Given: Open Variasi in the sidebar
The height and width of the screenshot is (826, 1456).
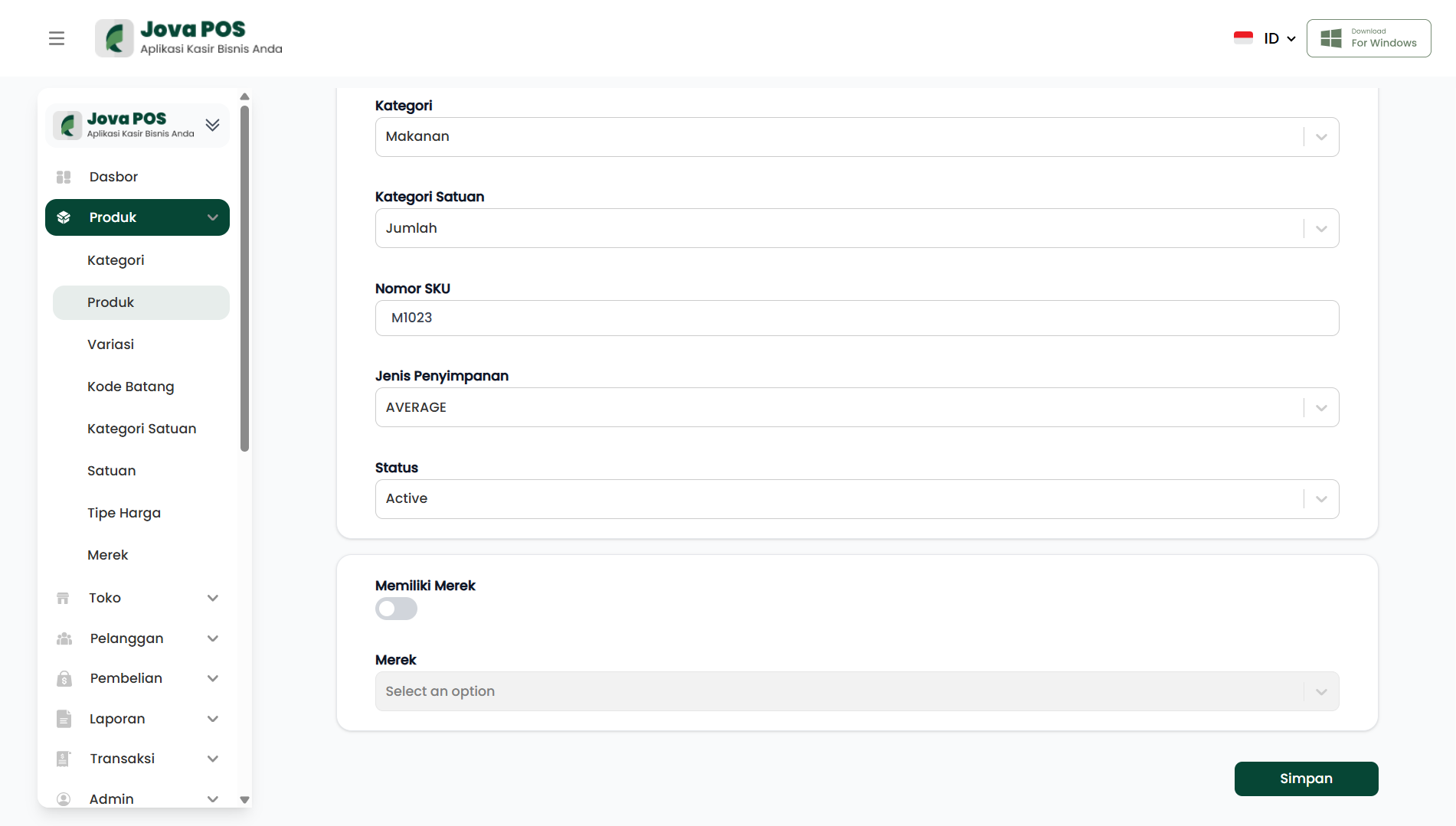Looking at the screenshot, I should pyautogui.click(x=110, y=344).
